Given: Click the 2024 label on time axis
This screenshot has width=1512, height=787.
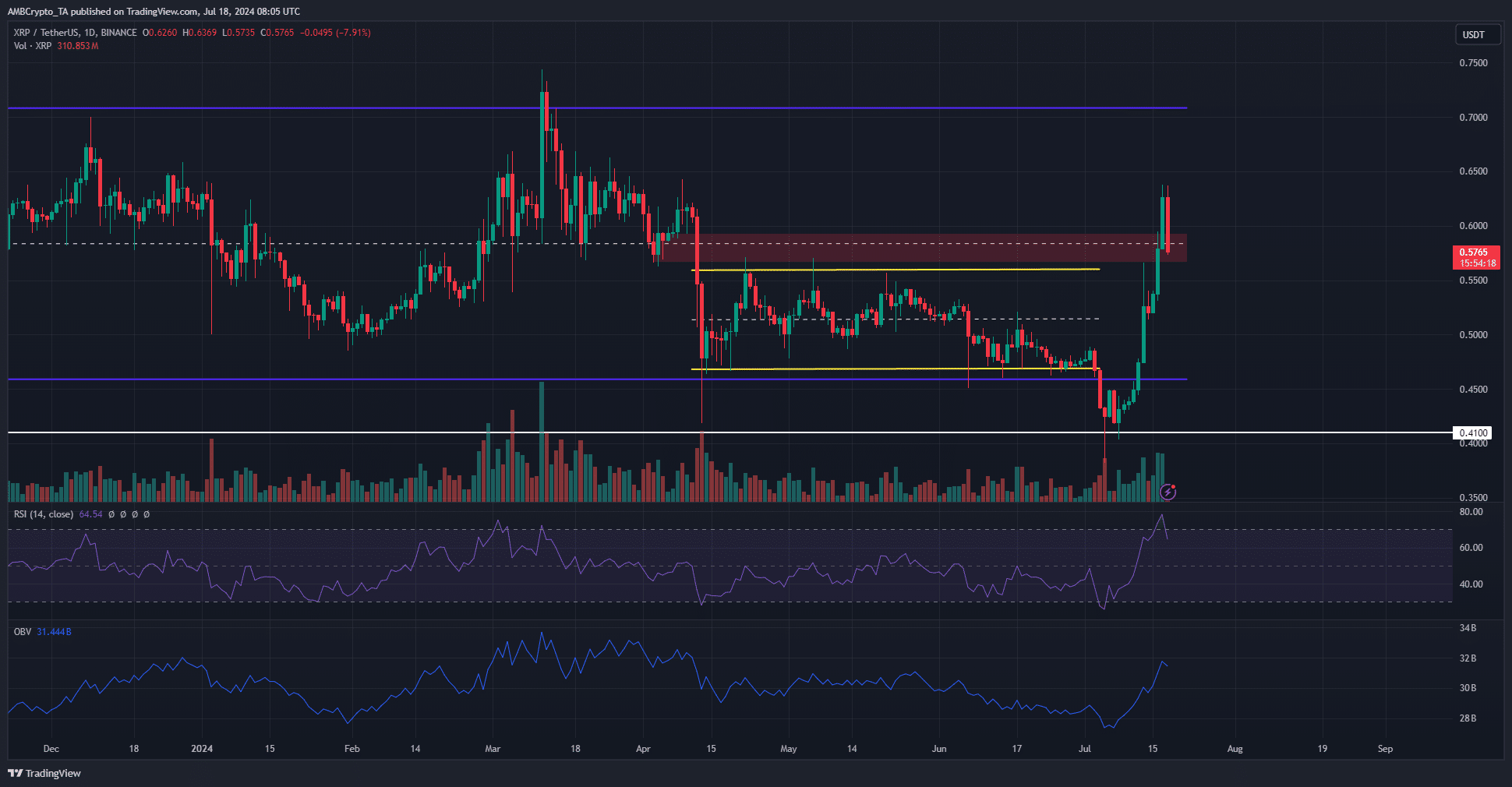Looking at the screenshot, I should pos(202,749).
